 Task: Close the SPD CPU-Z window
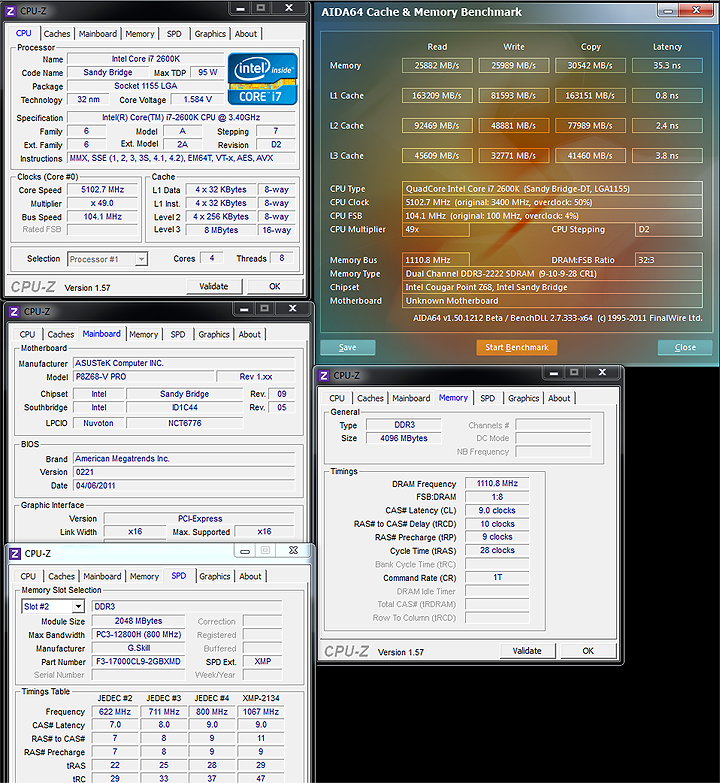click(294, 550)
